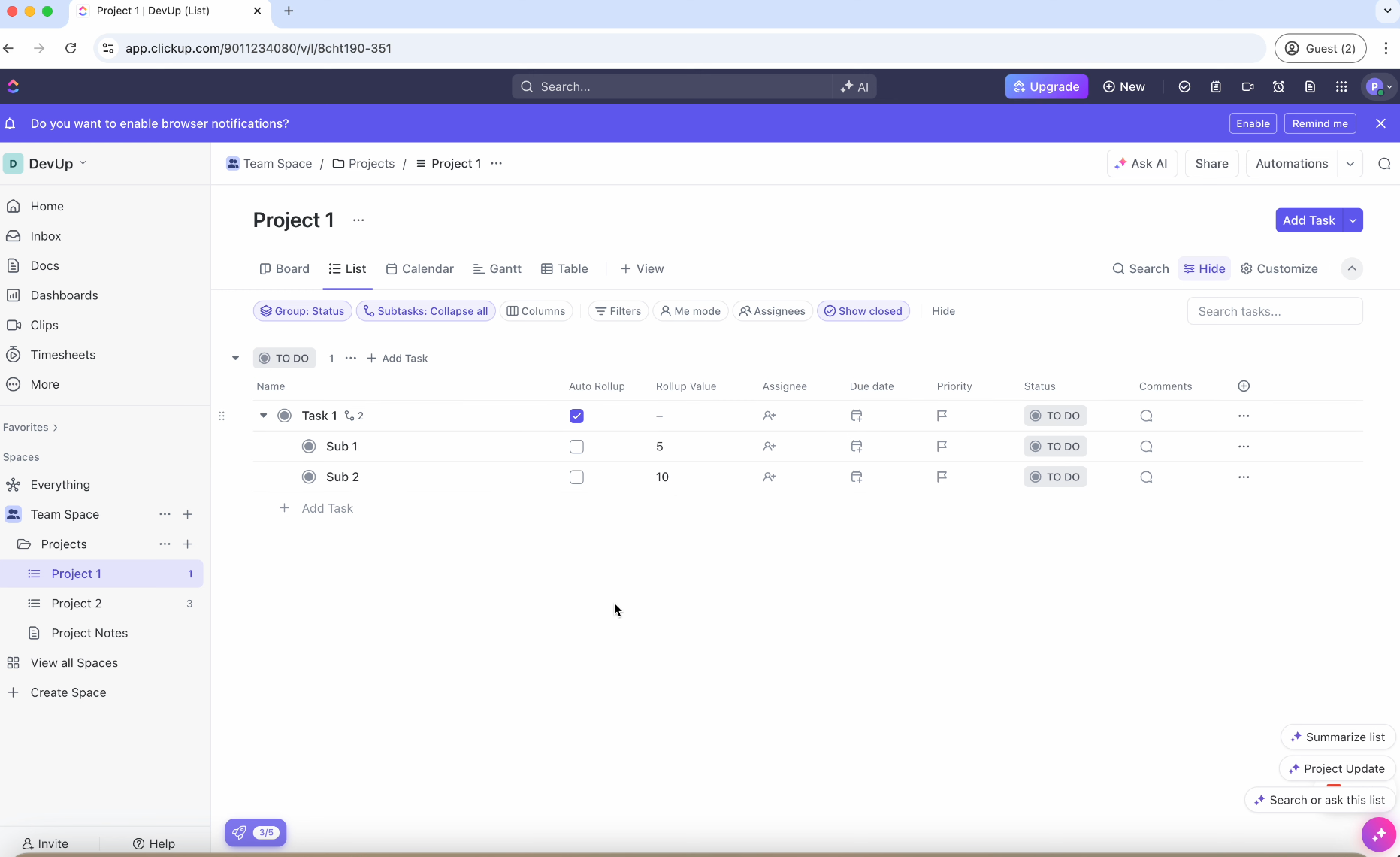Disable Auto Rollup for Task 1

(576, 416)
